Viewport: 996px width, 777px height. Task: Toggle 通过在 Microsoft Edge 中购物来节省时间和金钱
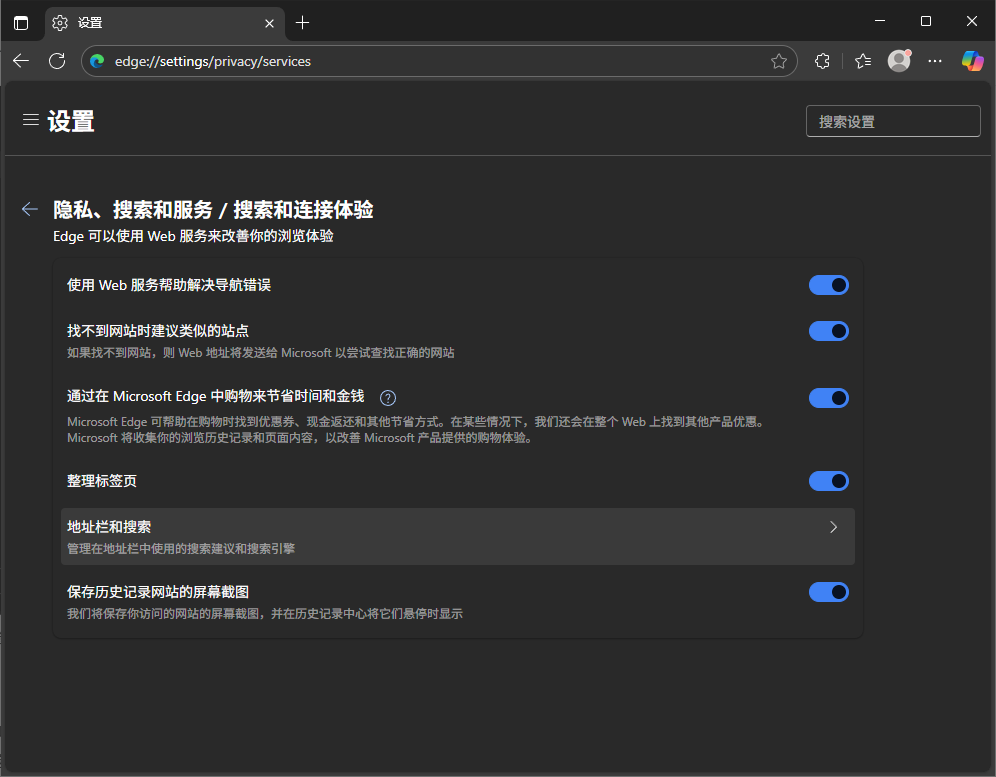click(x=828, y=397)
